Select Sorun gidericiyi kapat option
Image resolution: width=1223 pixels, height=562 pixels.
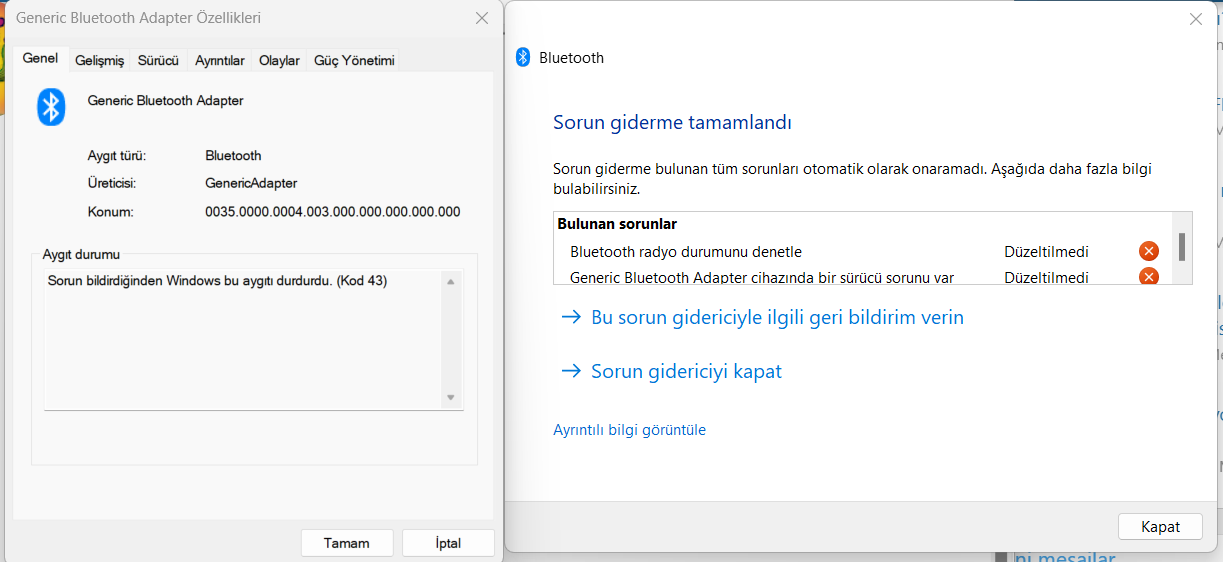point(672,371)
